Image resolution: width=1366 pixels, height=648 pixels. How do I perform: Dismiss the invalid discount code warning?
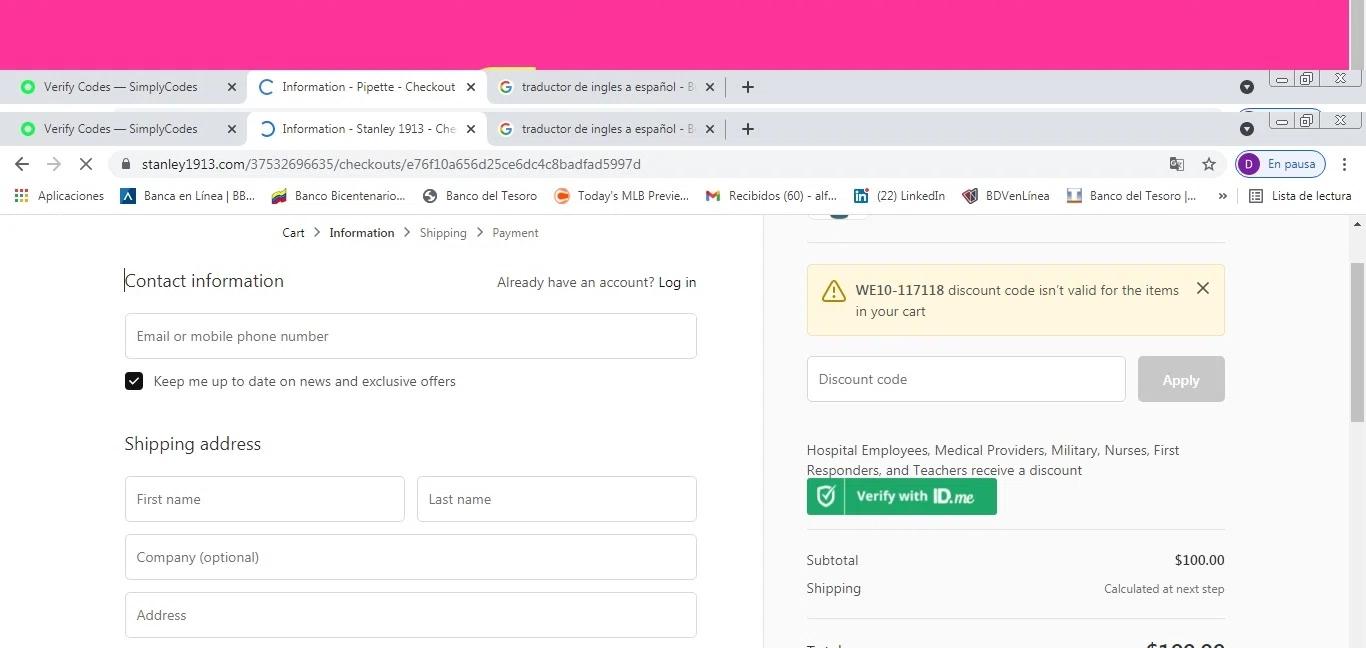(x=1203, y=288)
